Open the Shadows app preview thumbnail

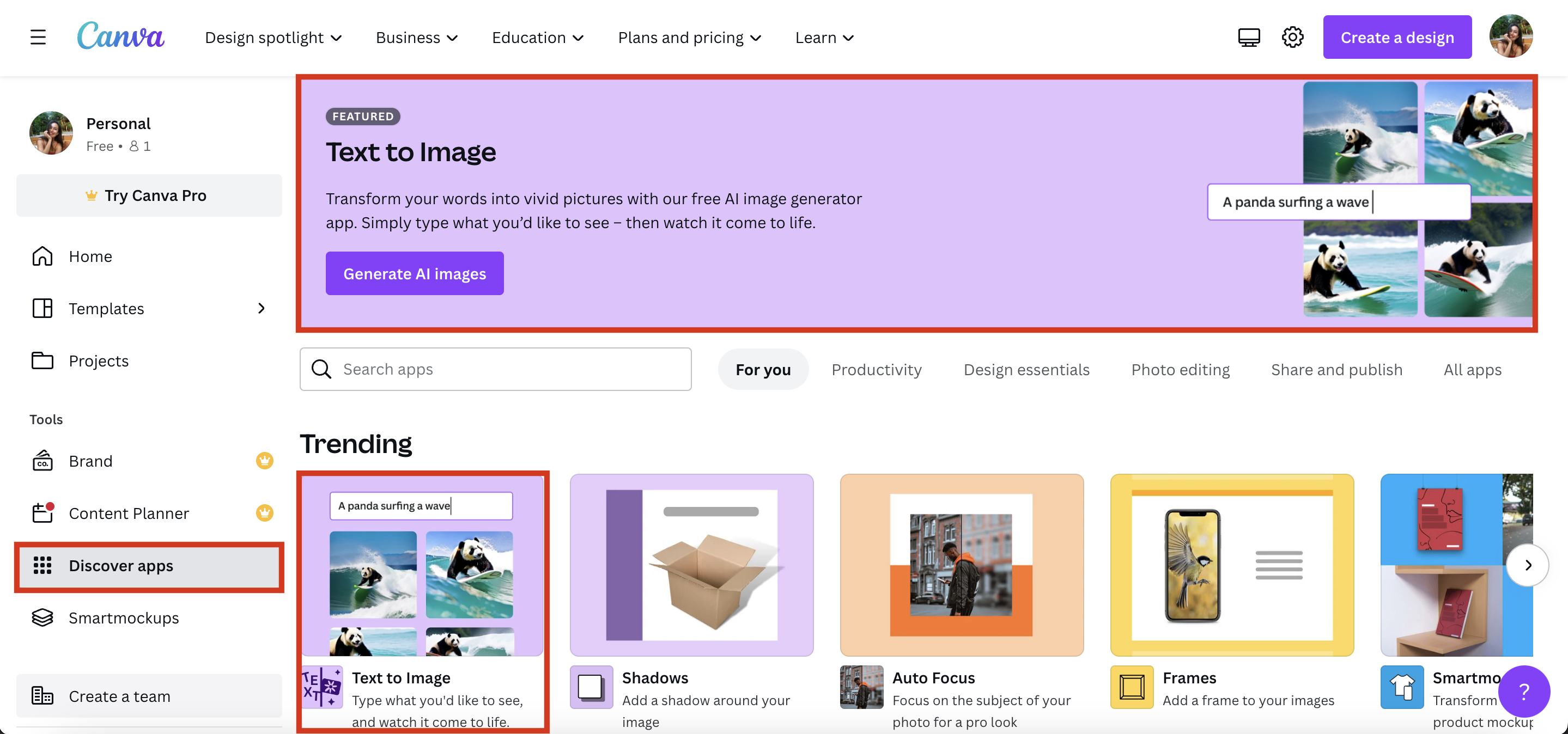click(691, 565)
